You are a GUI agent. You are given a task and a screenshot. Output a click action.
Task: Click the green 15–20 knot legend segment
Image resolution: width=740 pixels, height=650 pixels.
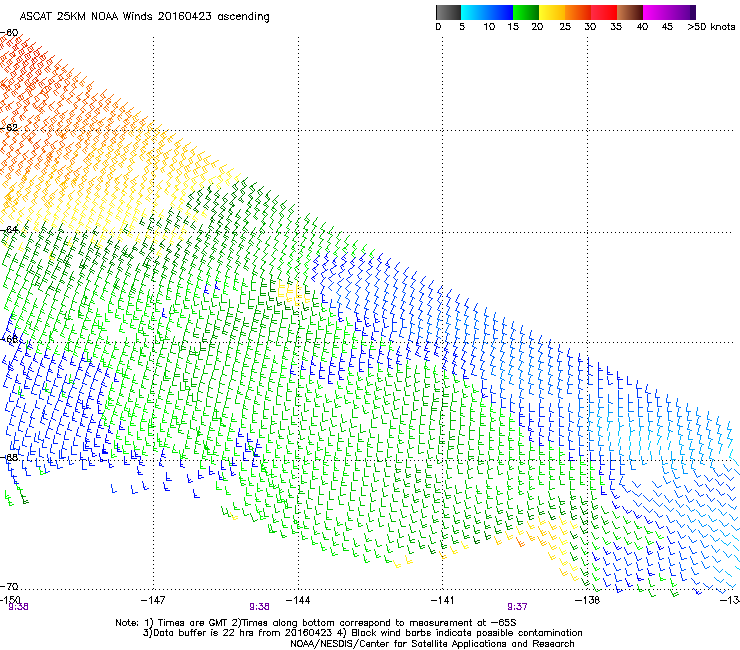(x=526, y=12)
